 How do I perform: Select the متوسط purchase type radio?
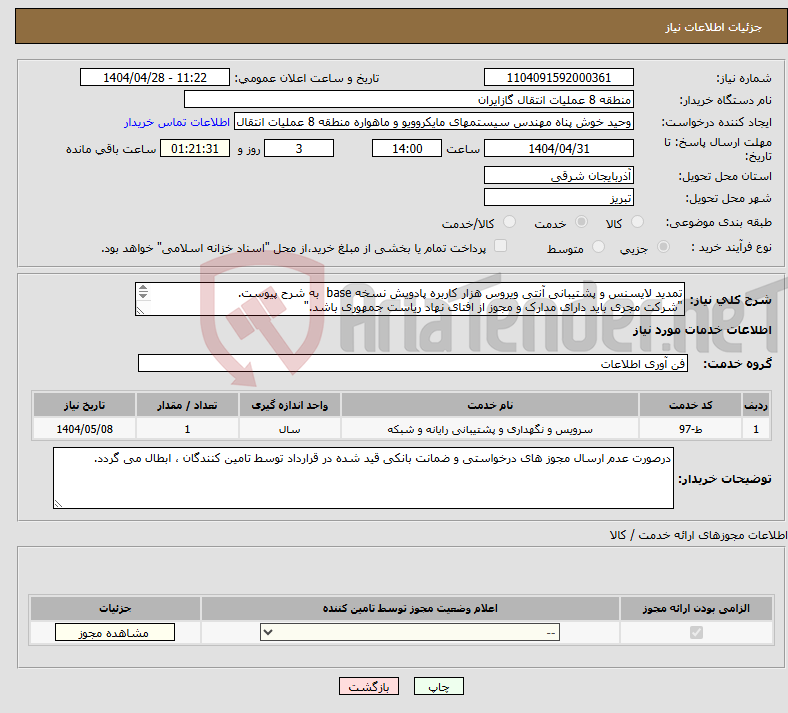click(598, 247)
